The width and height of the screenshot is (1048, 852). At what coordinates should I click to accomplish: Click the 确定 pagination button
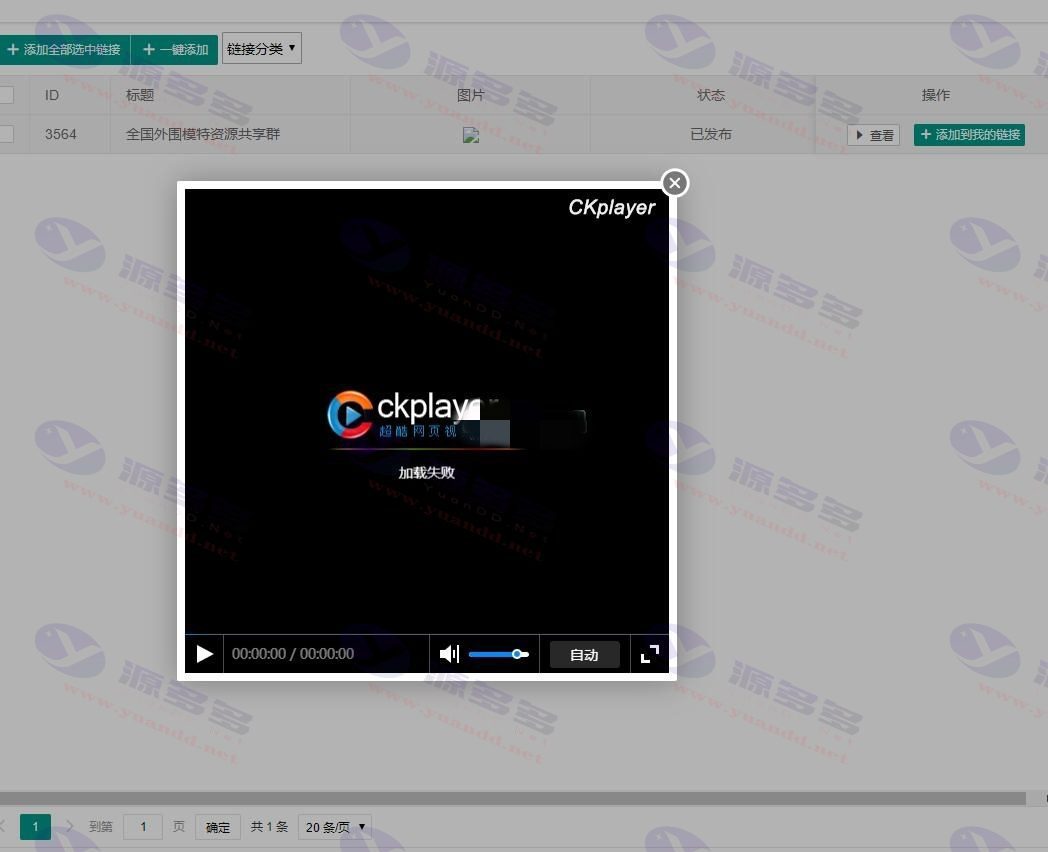pos(218,827)
